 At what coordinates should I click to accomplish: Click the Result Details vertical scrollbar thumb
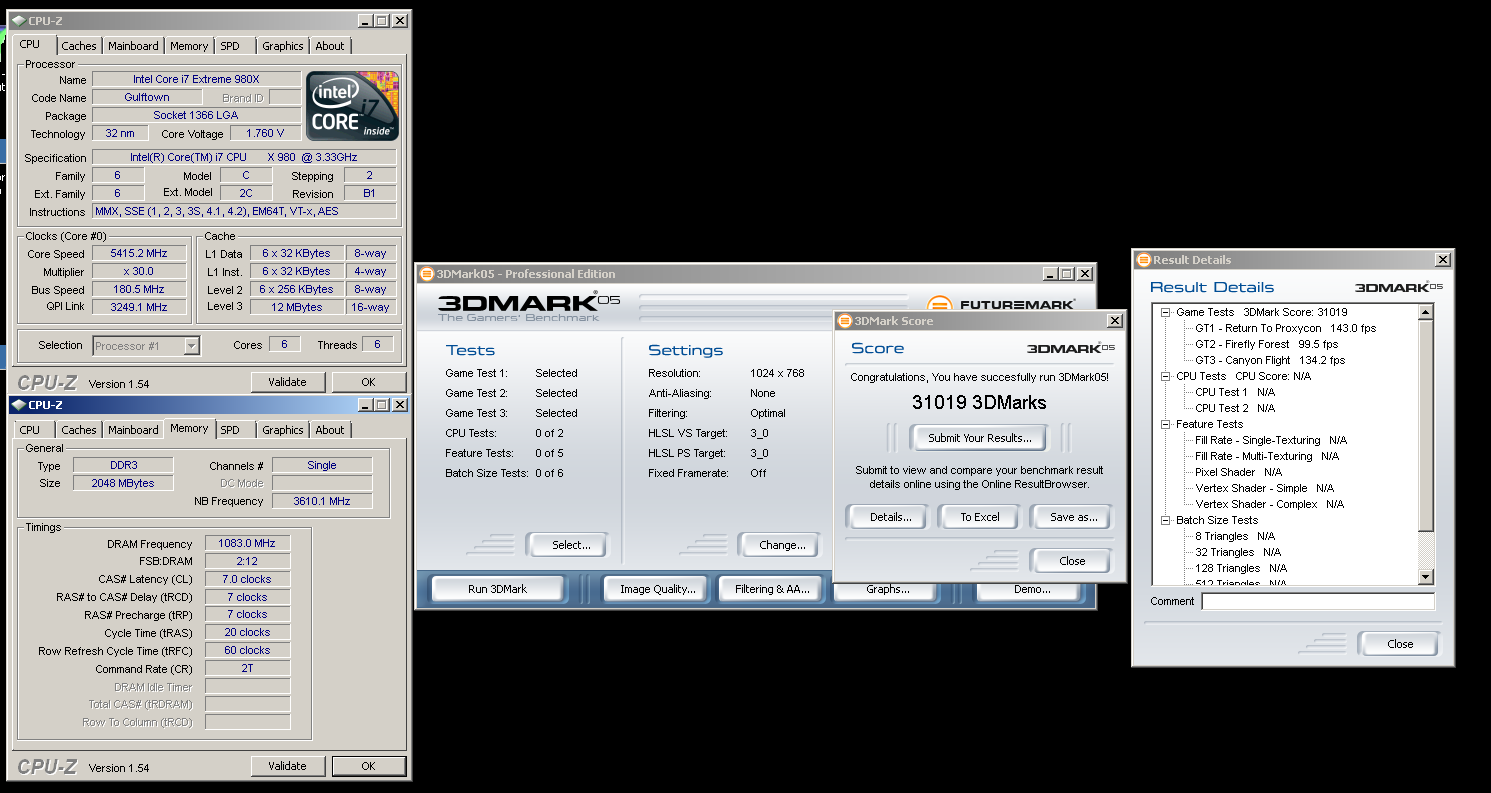click(x=1427, y=426)
